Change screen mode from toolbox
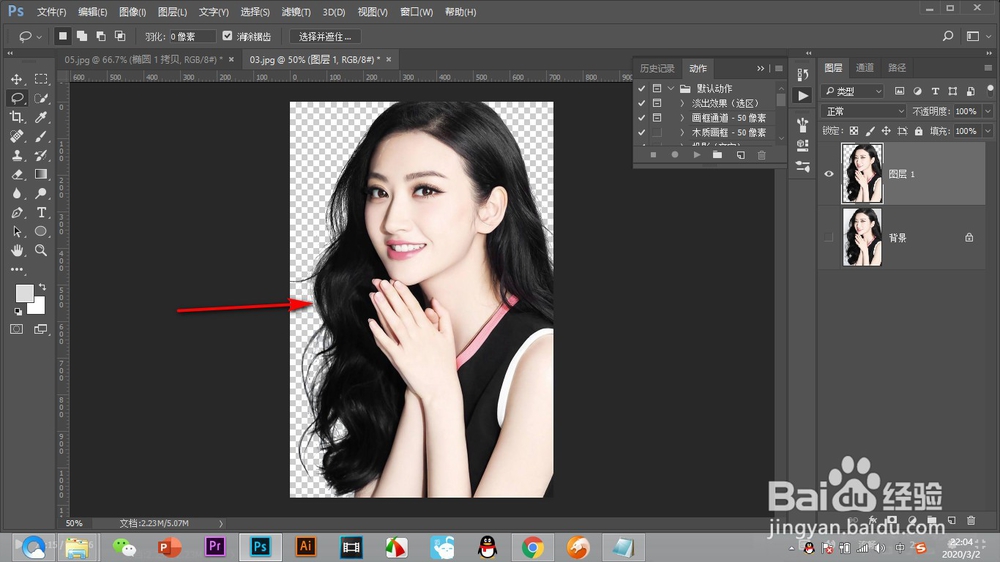The width and height of the screenshot is (1000, 562). (41, 329)
